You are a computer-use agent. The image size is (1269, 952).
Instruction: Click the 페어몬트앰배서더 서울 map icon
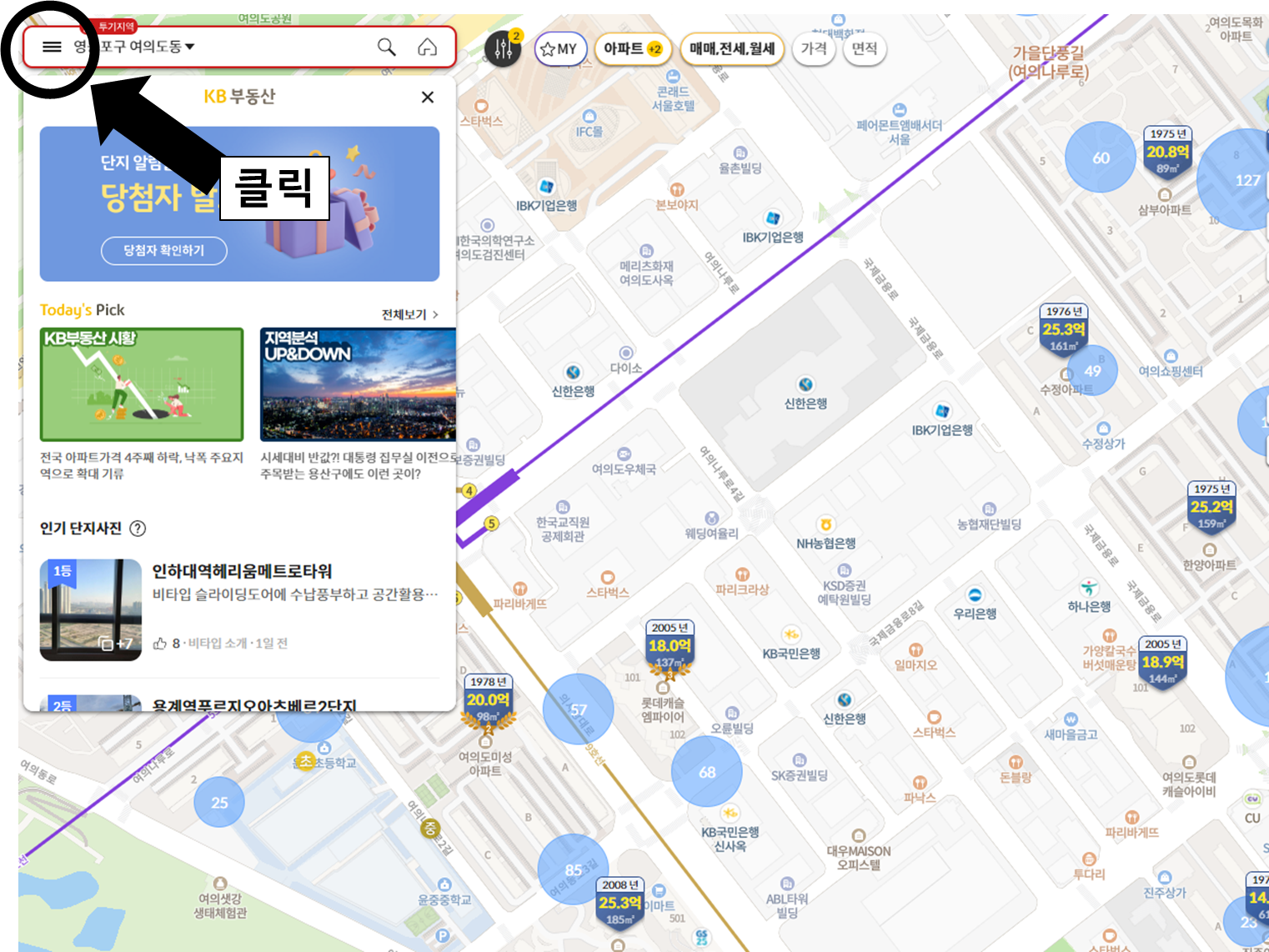click(900, 110)
